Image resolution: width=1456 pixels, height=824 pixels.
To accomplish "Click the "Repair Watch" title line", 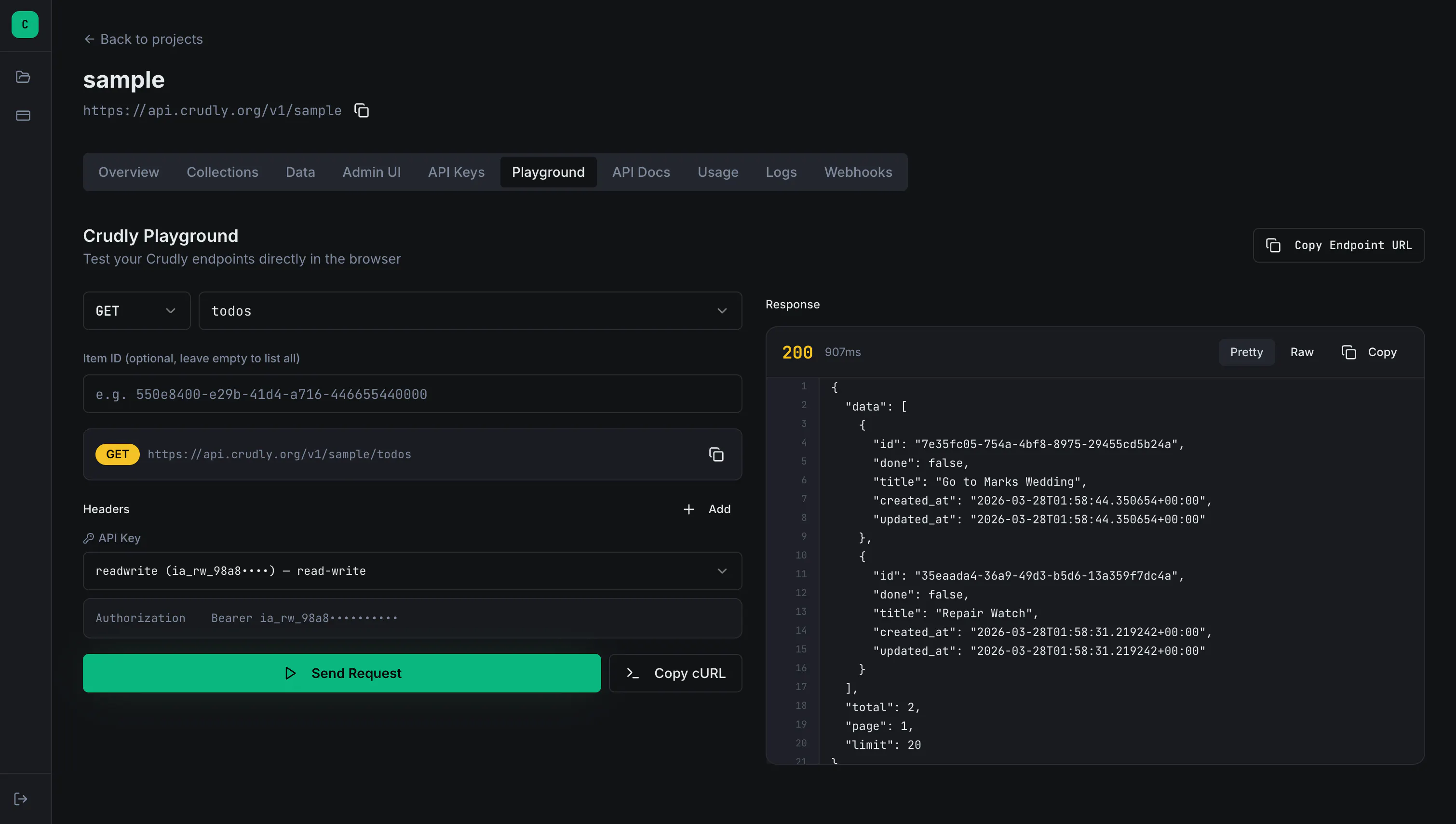I will (x=955, y=613).
